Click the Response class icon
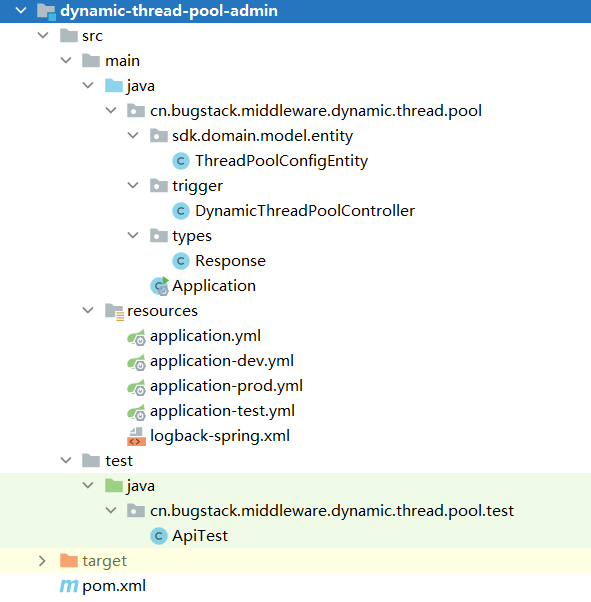This screenshot has height=602, width=591. (x=180, y=261)
